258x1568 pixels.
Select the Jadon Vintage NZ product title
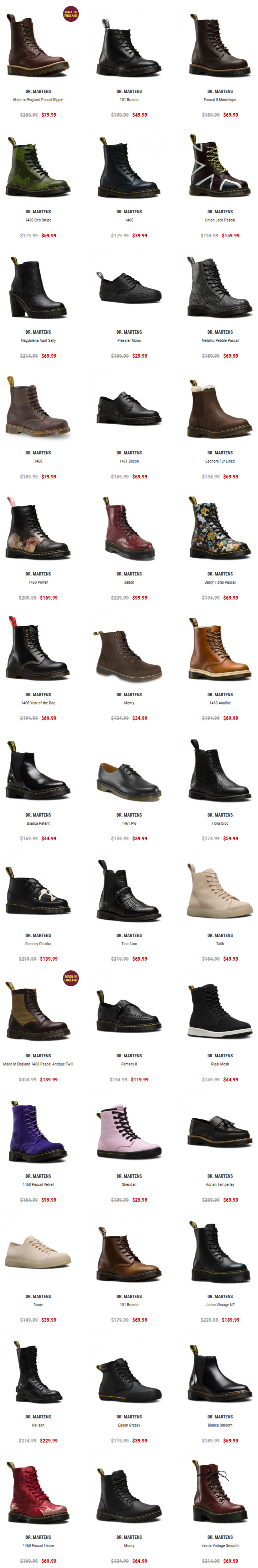point(220,1304)
